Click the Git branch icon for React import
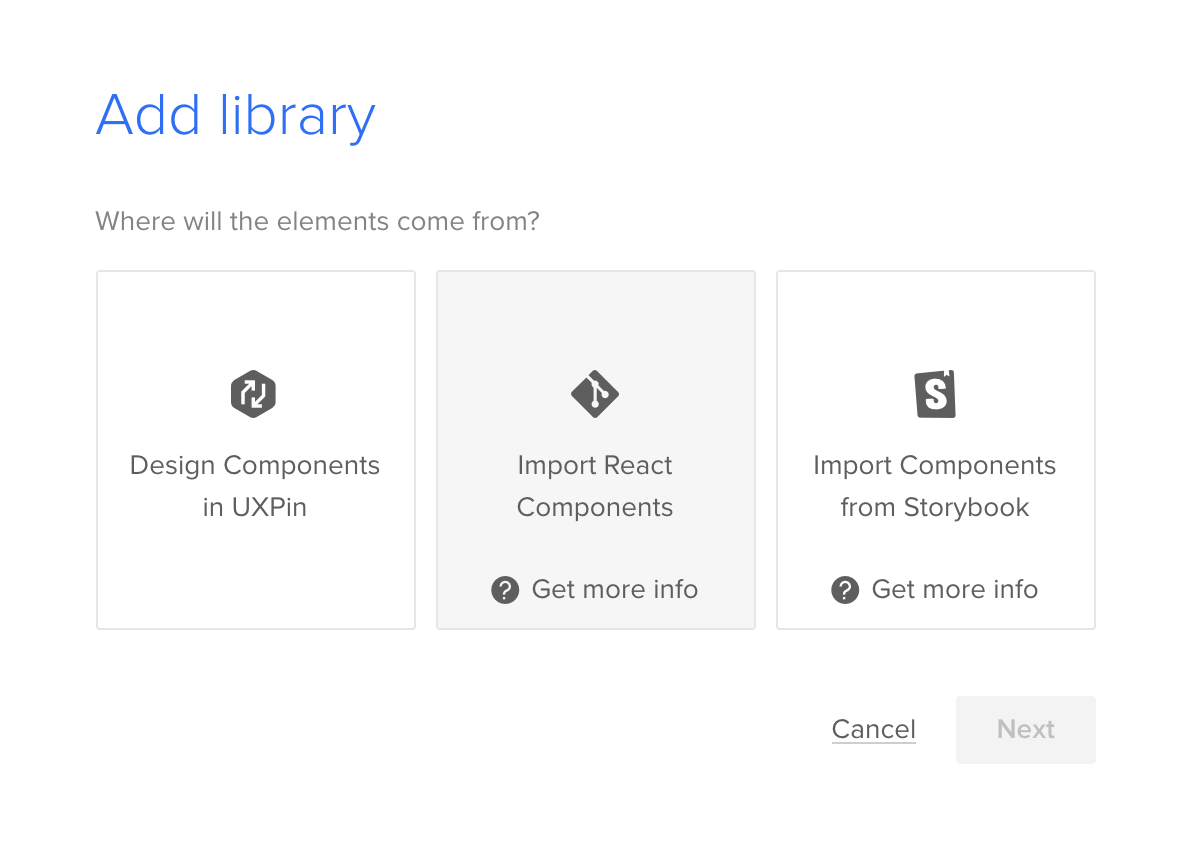This screenshot has height=845, width=1191. pyautogui.click(x=595, y=394)
